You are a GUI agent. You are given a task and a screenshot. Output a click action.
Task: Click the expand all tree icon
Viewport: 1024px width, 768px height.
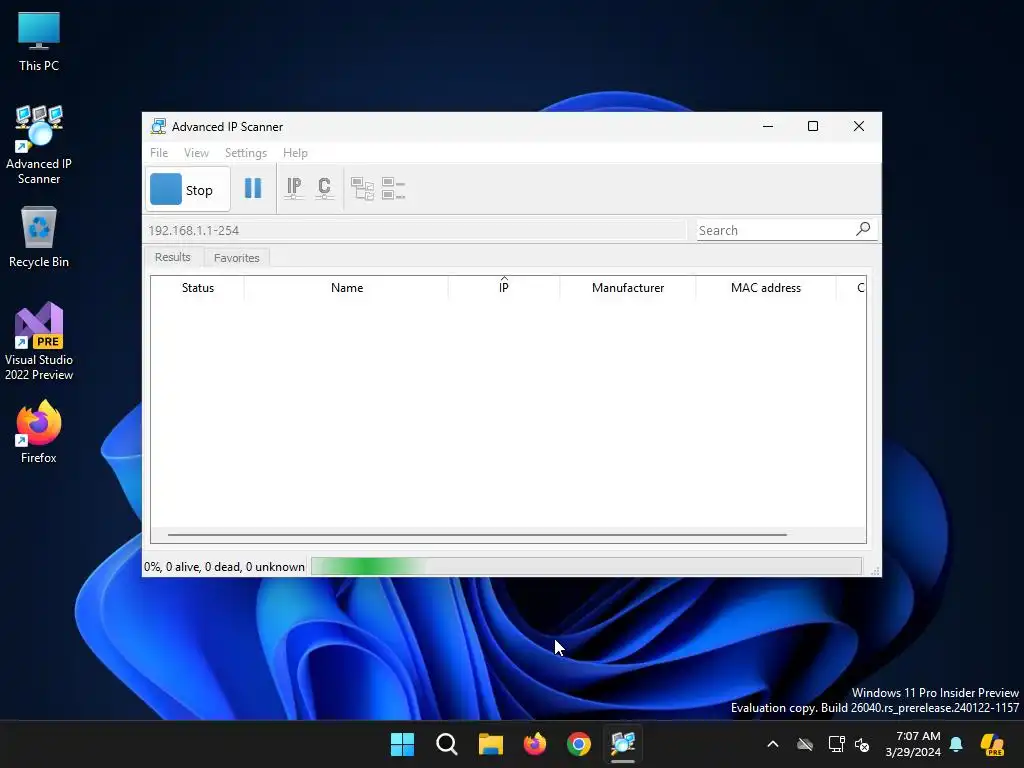[x=362, y=189]
